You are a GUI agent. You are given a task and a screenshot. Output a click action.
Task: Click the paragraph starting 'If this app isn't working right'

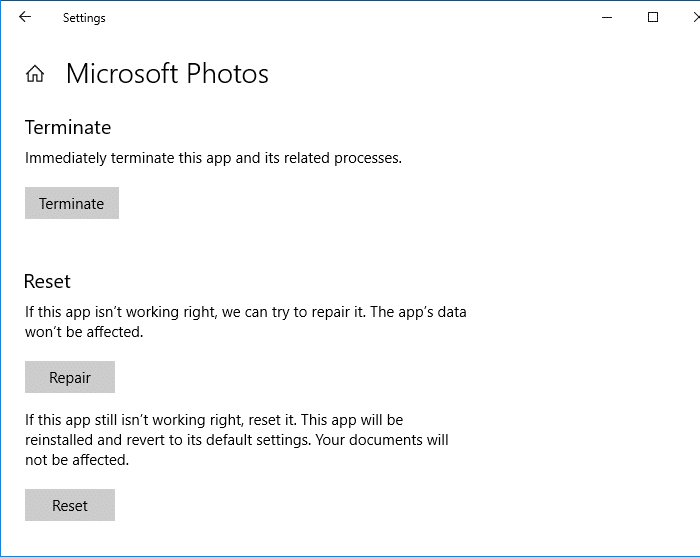point(246,322)
